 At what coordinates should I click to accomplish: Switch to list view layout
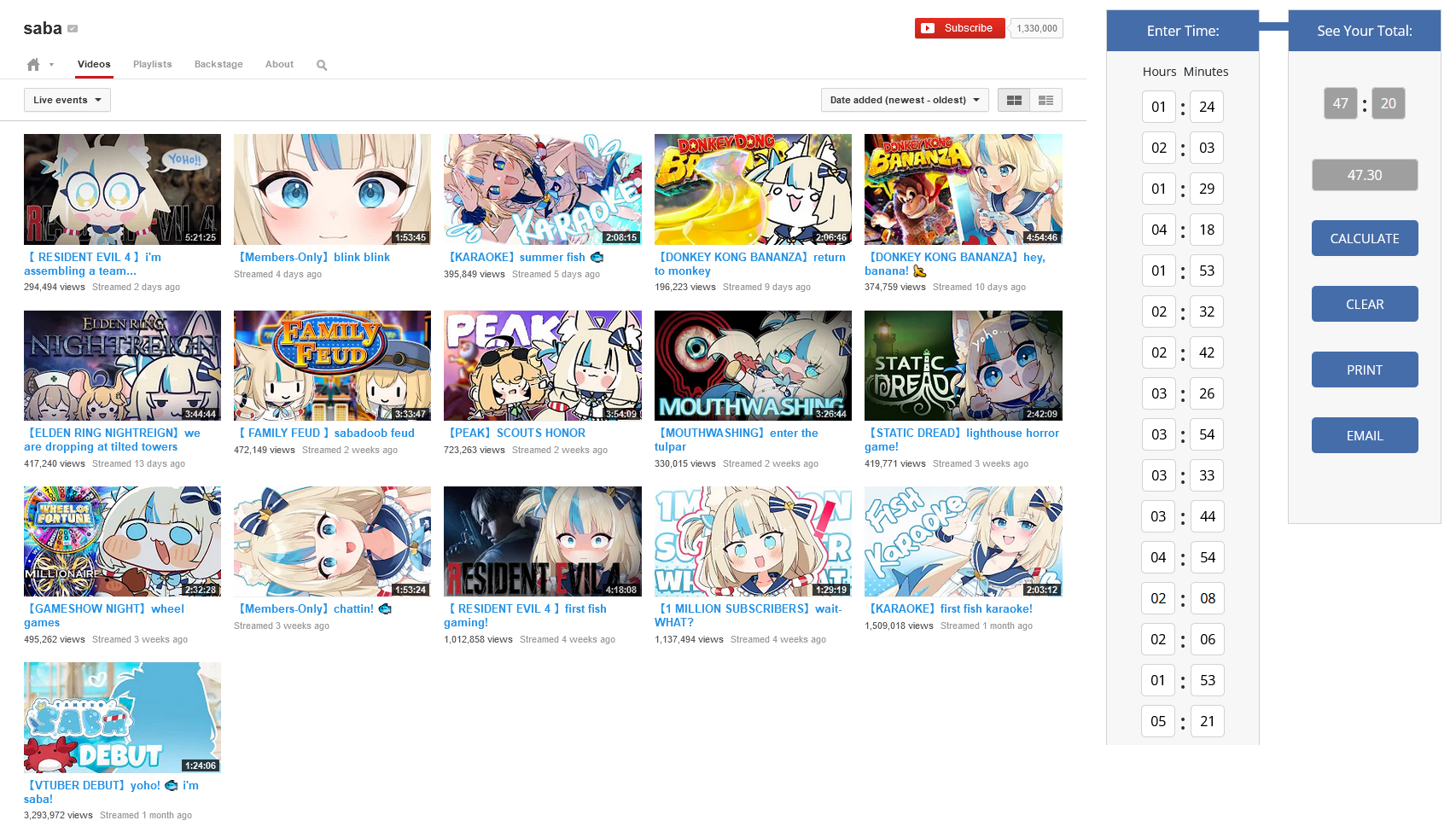[1045, 100]
